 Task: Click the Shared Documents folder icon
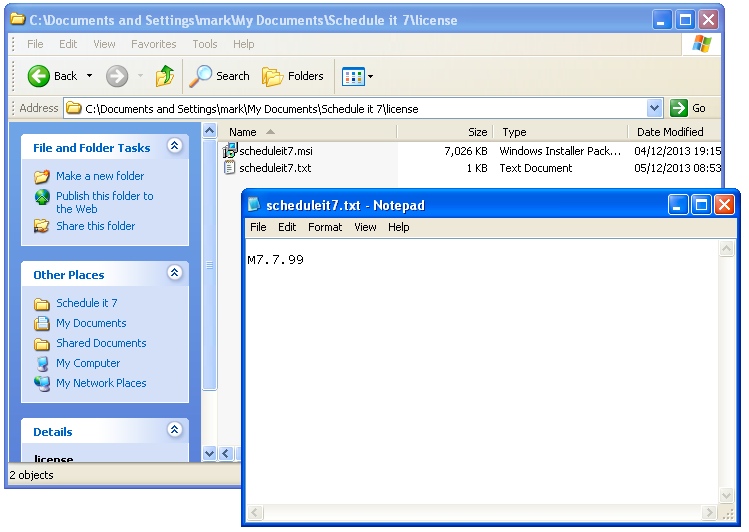point(42,344)
